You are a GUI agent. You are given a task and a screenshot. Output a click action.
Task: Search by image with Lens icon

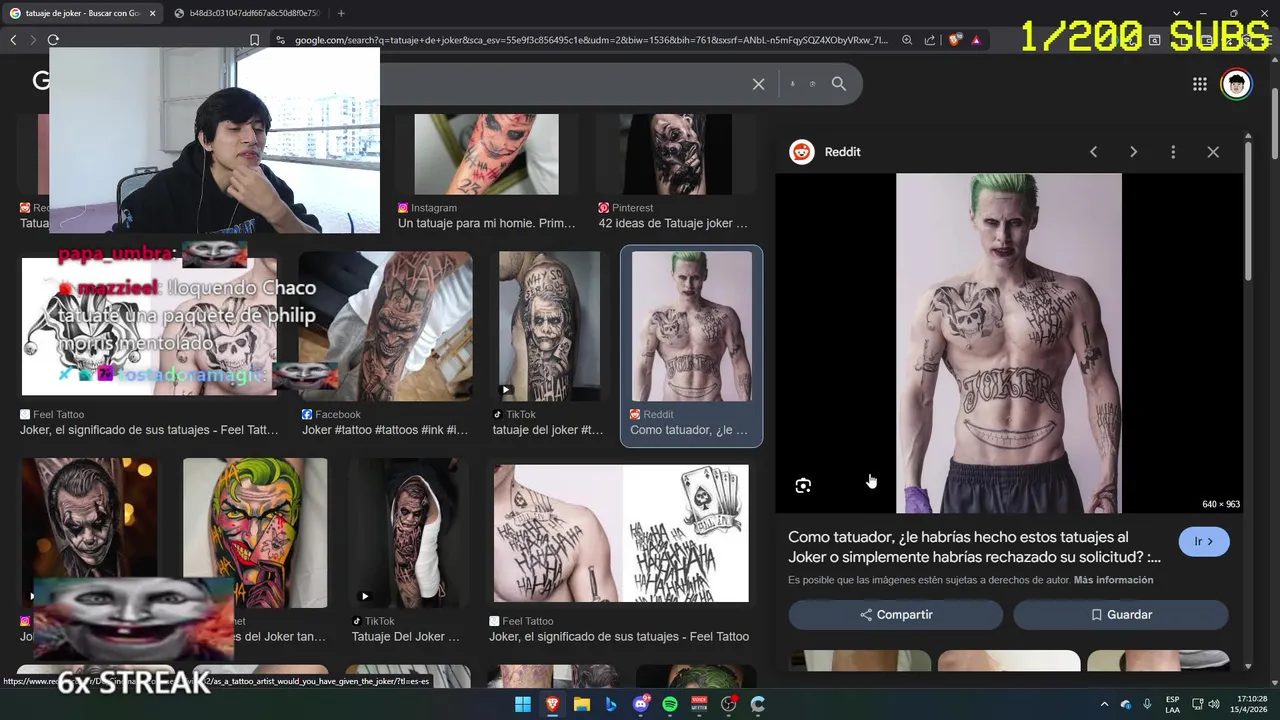click(812, 84)
